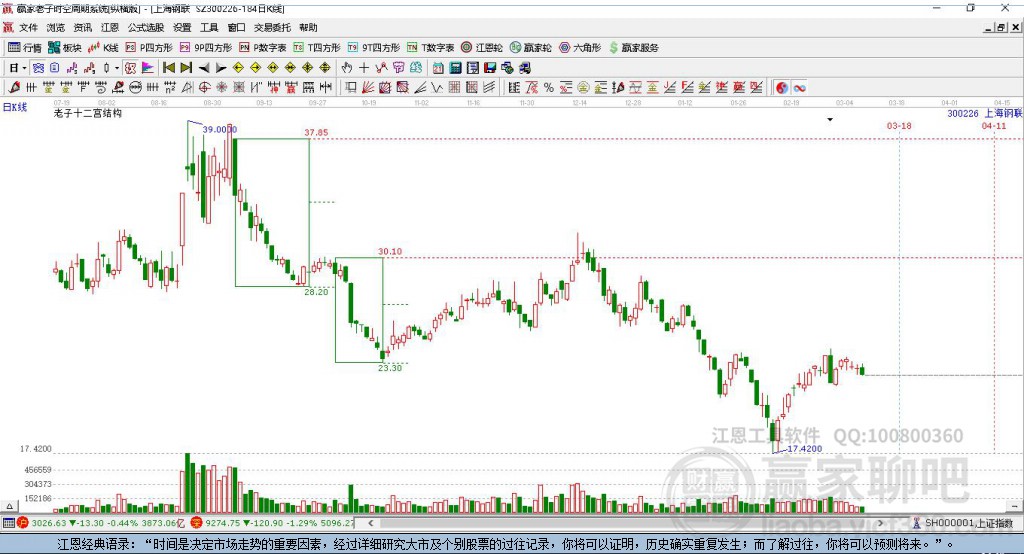This screenshot has width=1024, height=554.
Task: Open the calculator icon
Action: pos(455,68)
